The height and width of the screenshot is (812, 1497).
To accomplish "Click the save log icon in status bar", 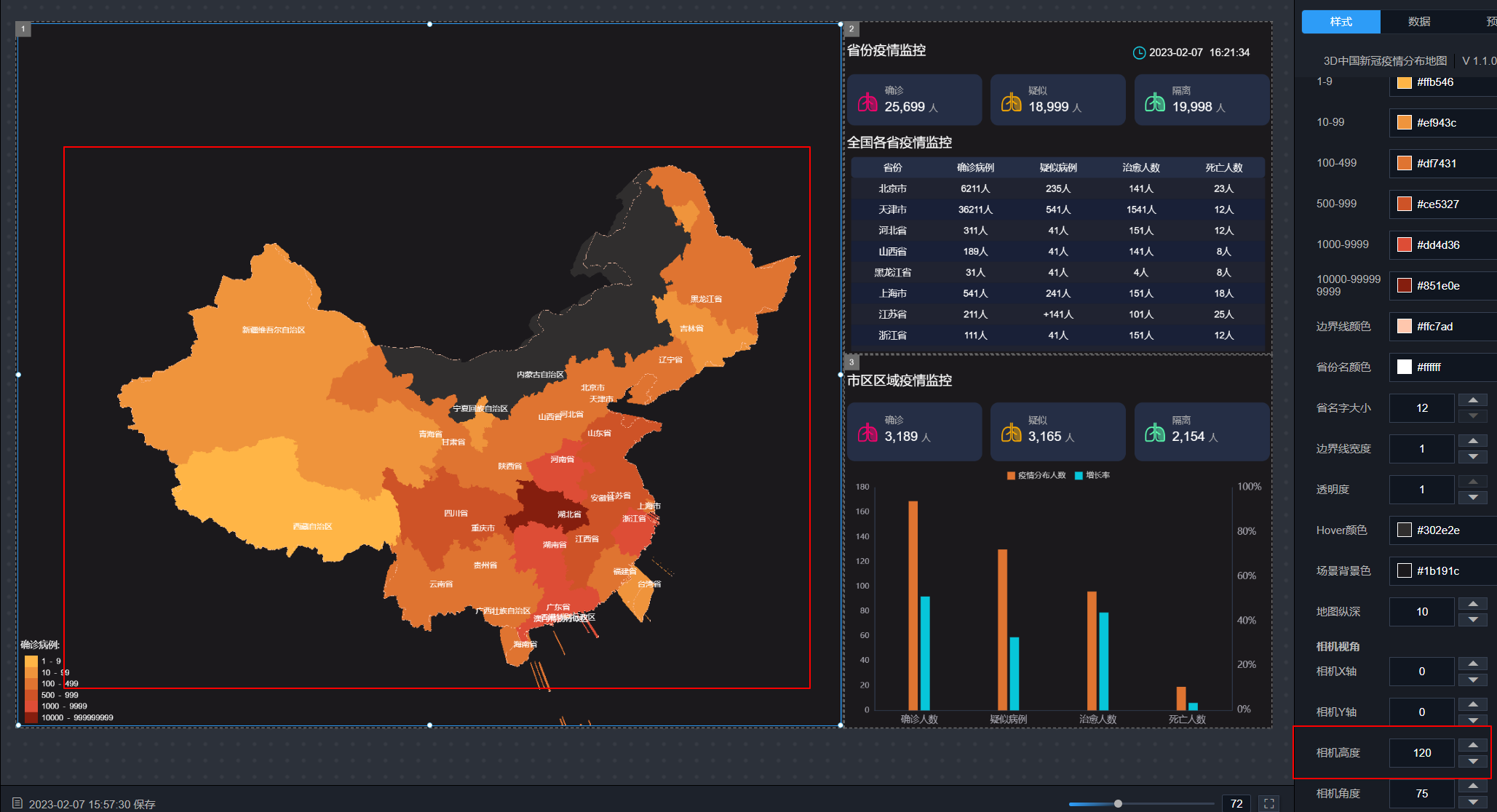I will coord(17,803).
